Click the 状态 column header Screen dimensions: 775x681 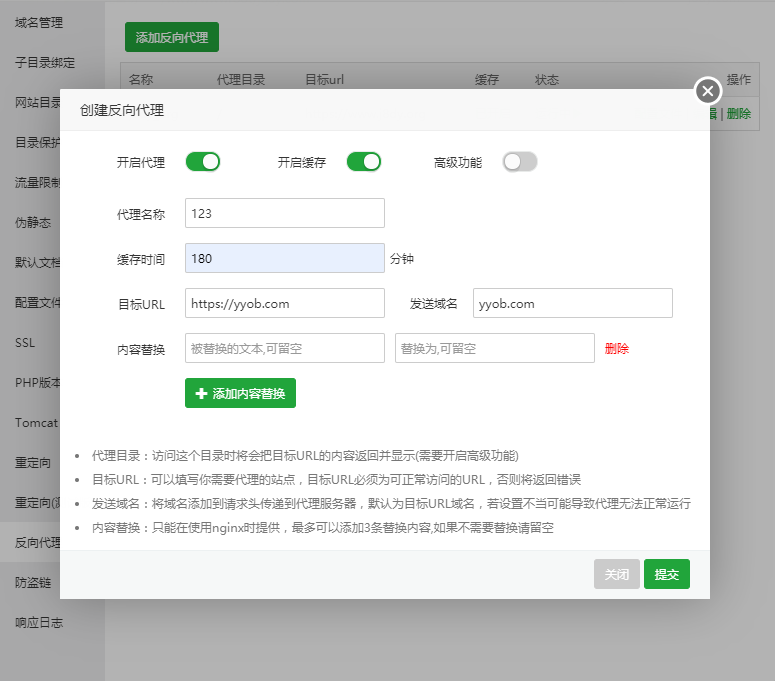coord(547,80)
